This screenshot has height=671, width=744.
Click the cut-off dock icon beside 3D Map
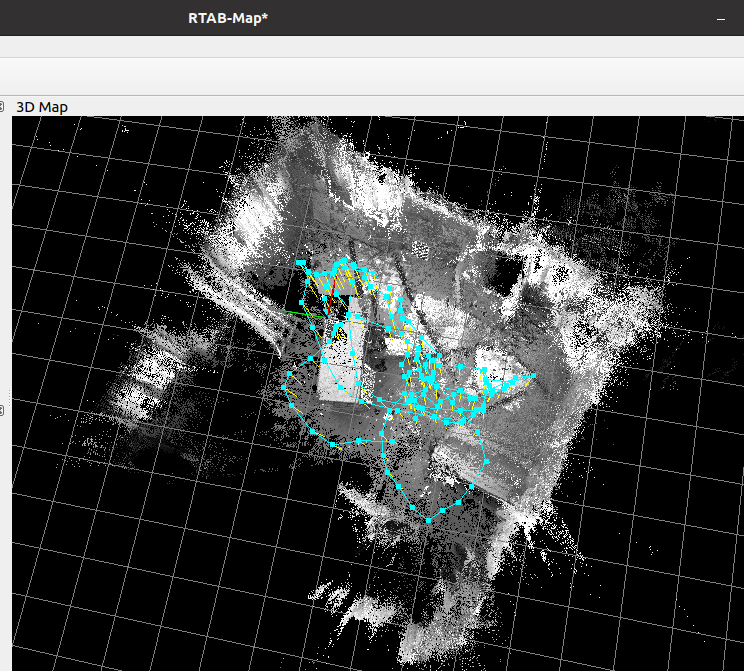pyautogui.click(x=3, y=106)
